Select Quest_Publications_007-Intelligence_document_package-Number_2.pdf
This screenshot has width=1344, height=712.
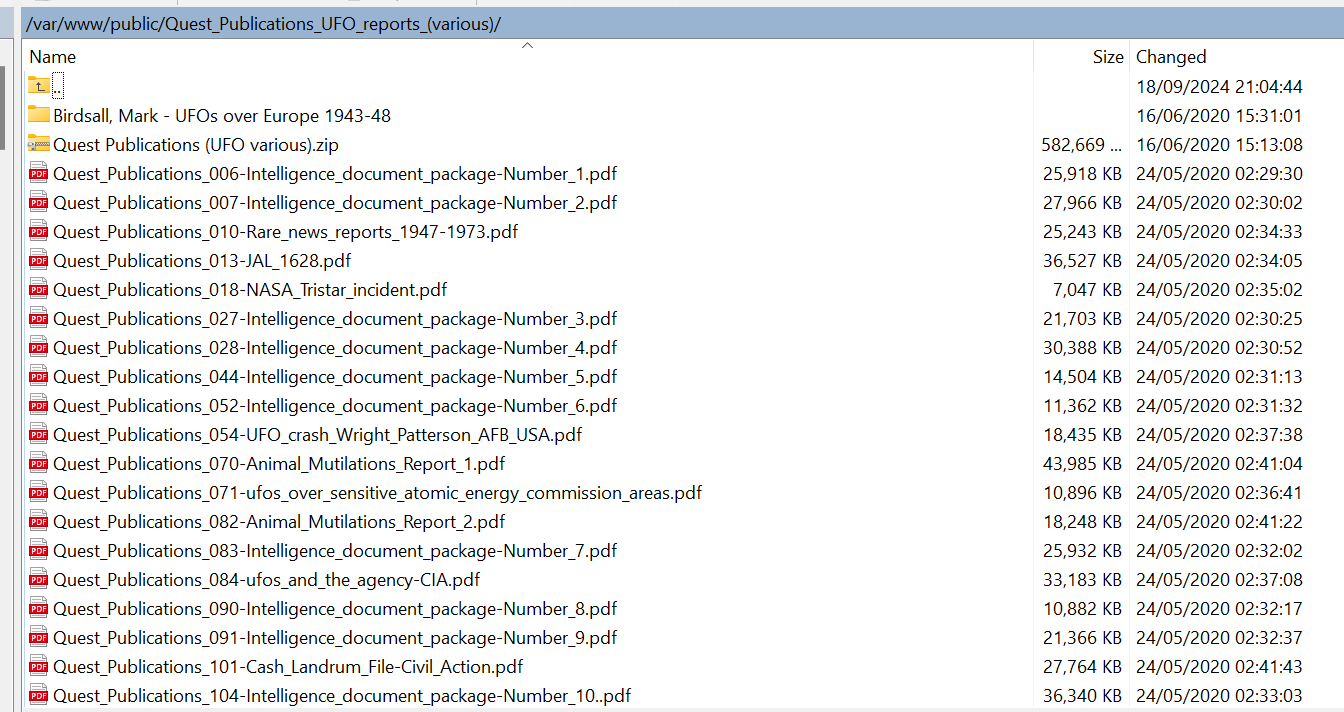tap(335, 203)
